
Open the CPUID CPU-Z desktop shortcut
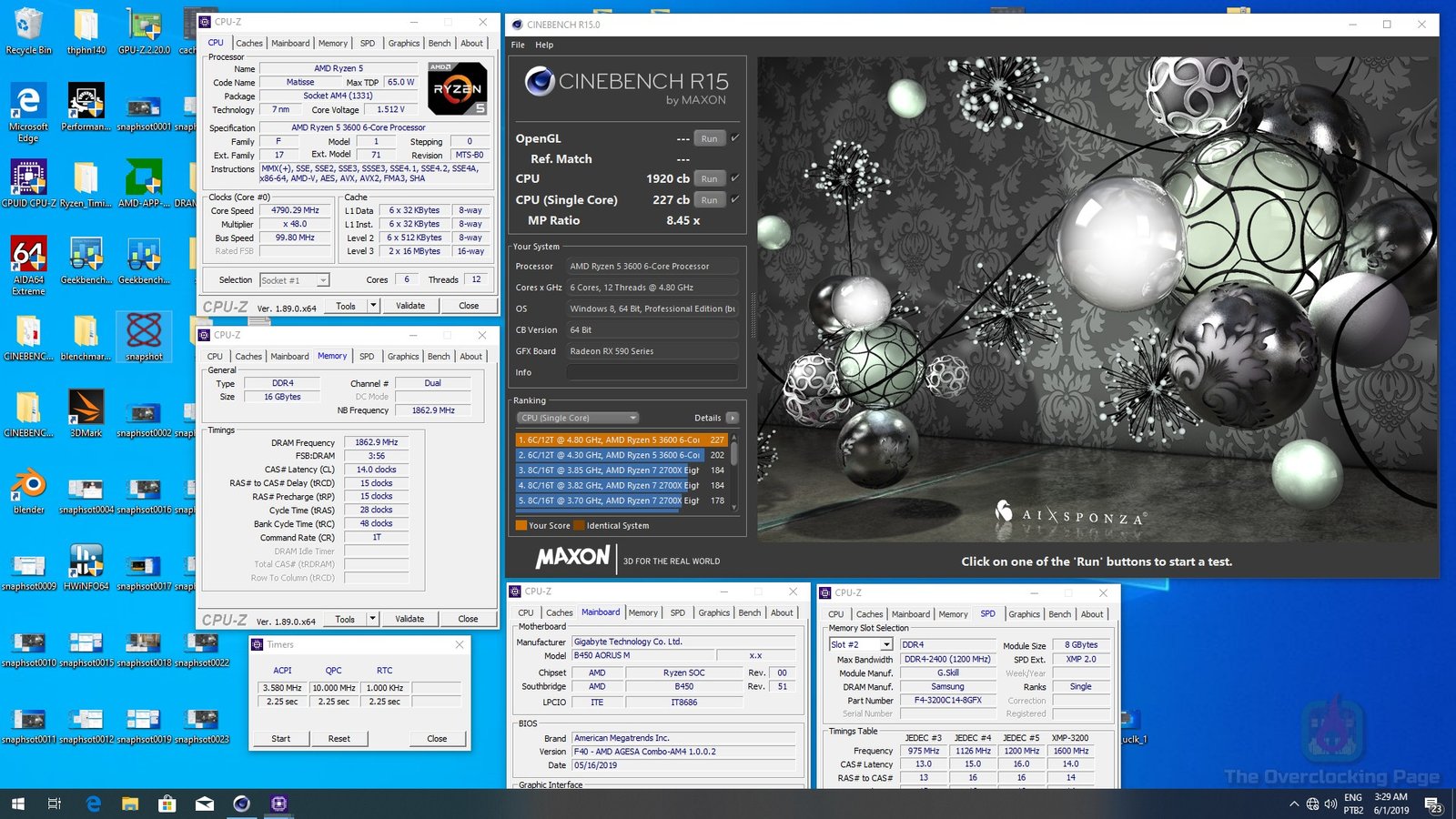[28, 177]
